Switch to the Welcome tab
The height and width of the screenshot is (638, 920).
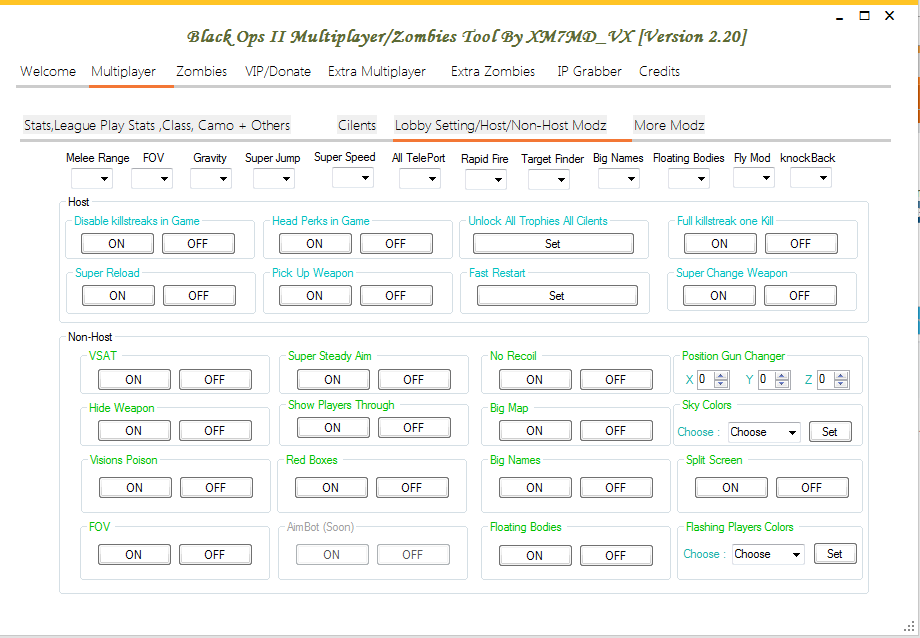click(x=48, y=72)
